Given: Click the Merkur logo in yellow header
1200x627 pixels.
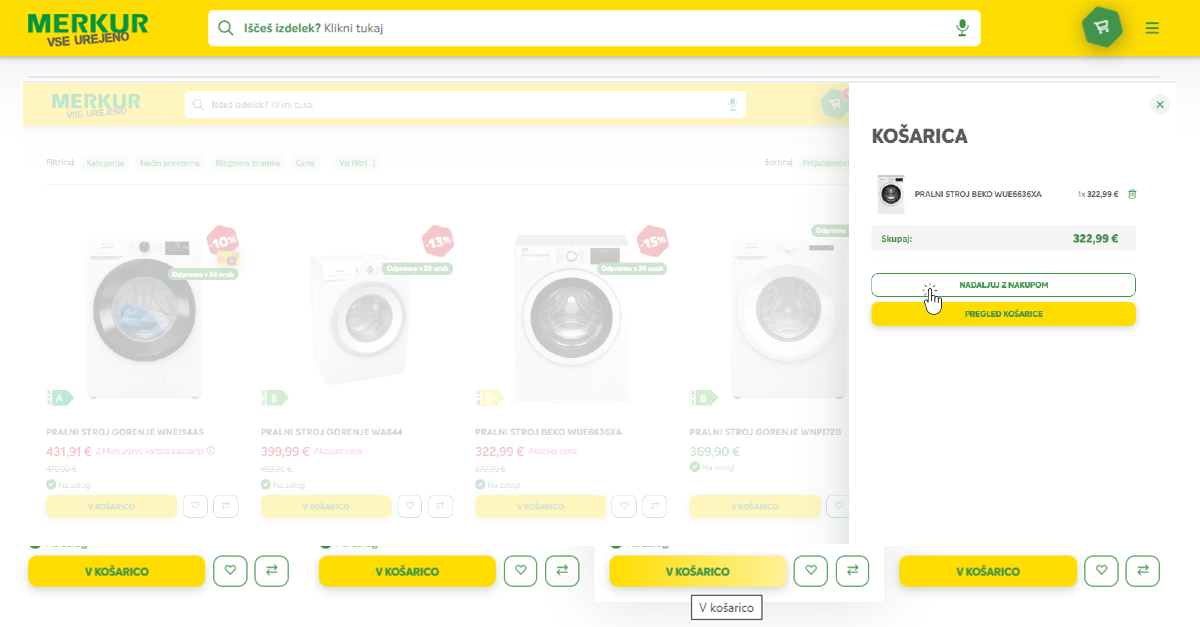Looking at the screenshot, I should (88, 28).
